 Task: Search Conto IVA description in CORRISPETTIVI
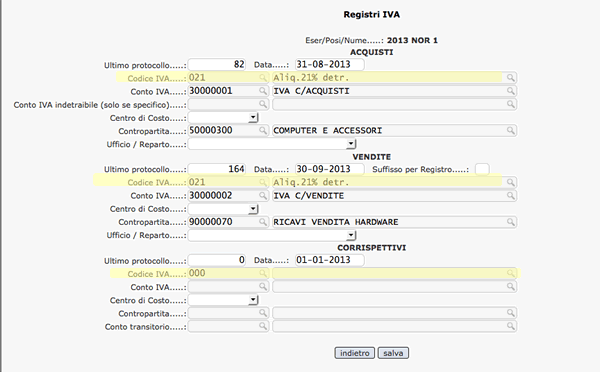(510, 287)
